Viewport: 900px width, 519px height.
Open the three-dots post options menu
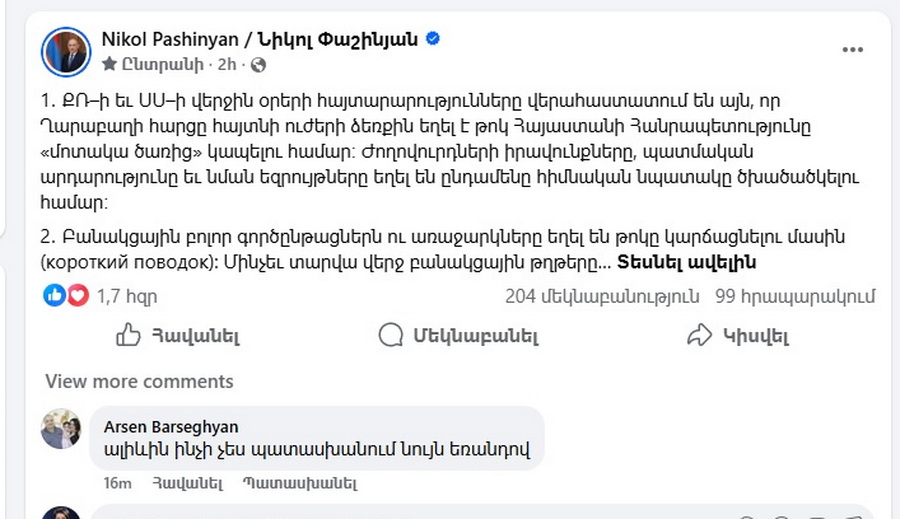(852, 49)
